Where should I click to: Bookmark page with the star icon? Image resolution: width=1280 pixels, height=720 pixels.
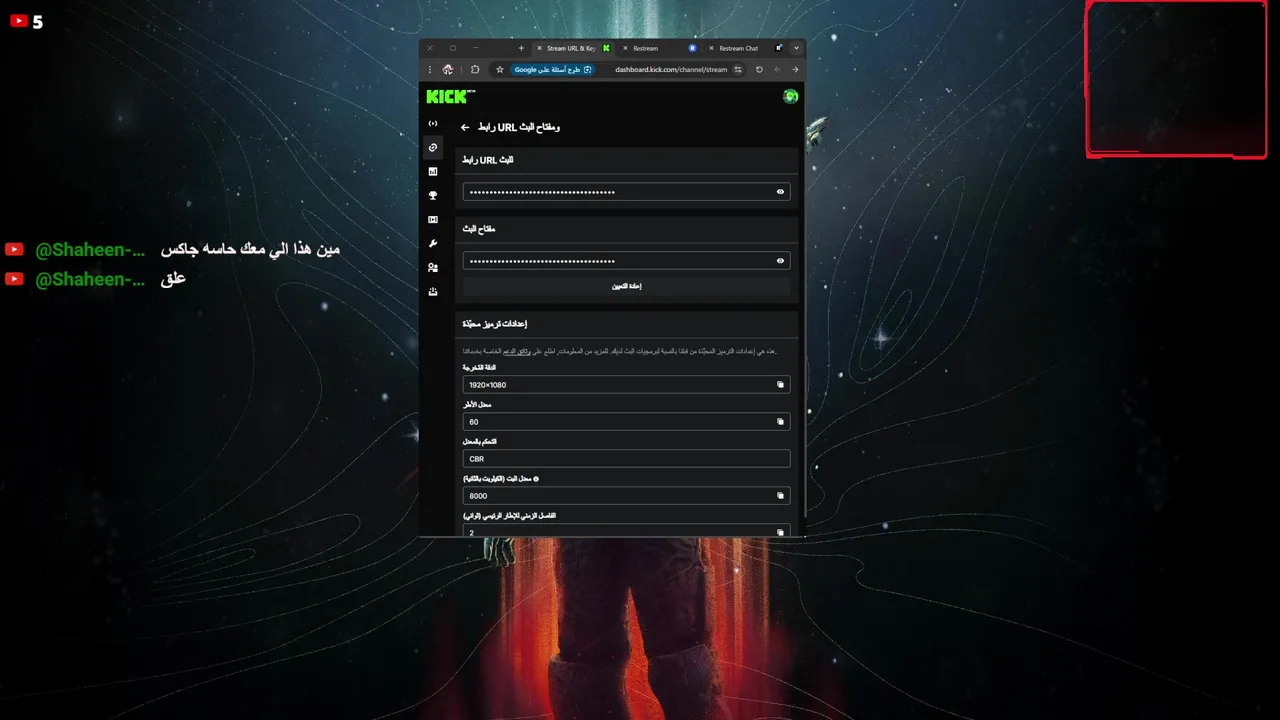tap(500, 70)
